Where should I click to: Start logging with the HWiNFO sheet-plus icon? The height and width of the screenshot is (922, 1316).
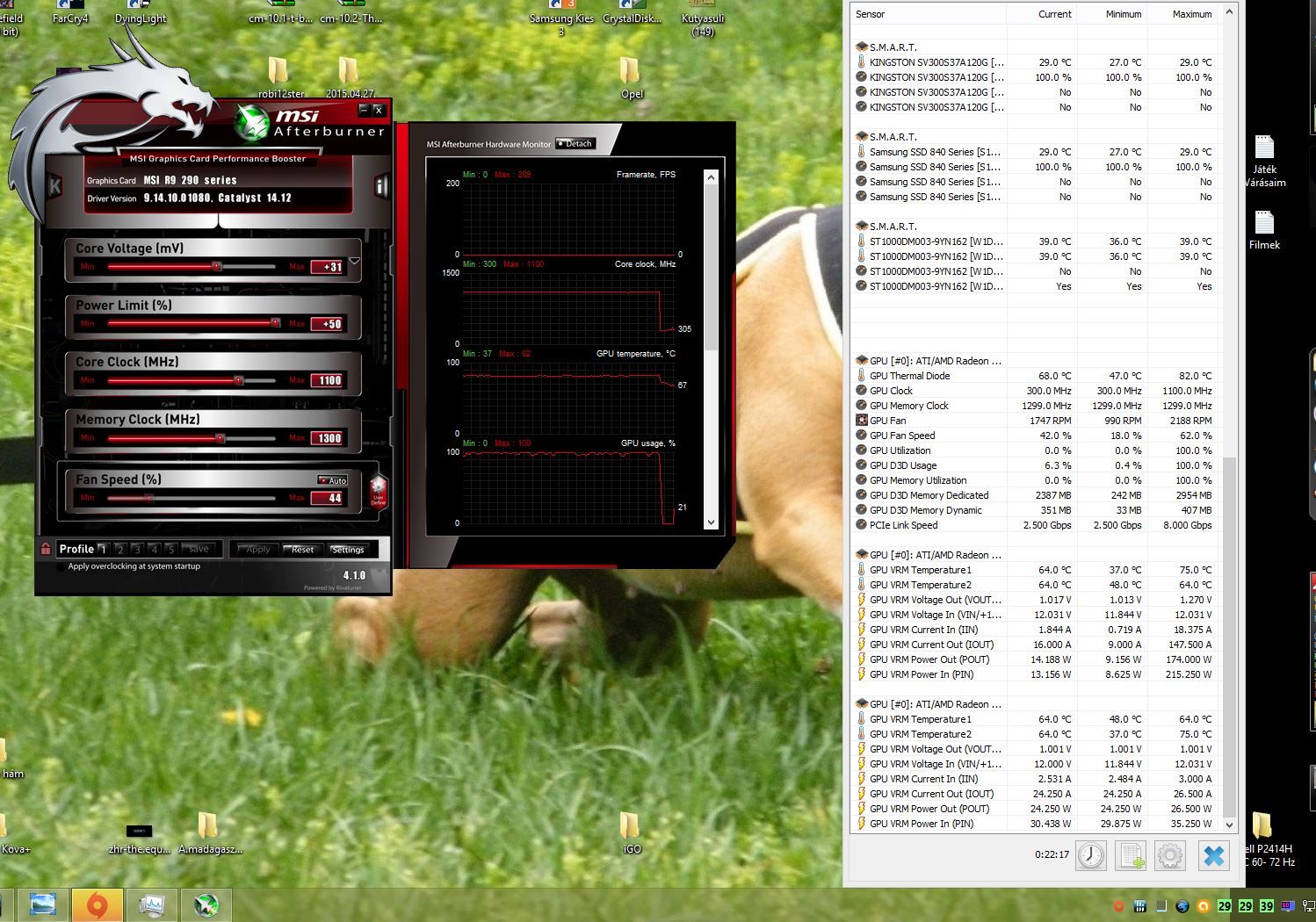pos(1130,855)
